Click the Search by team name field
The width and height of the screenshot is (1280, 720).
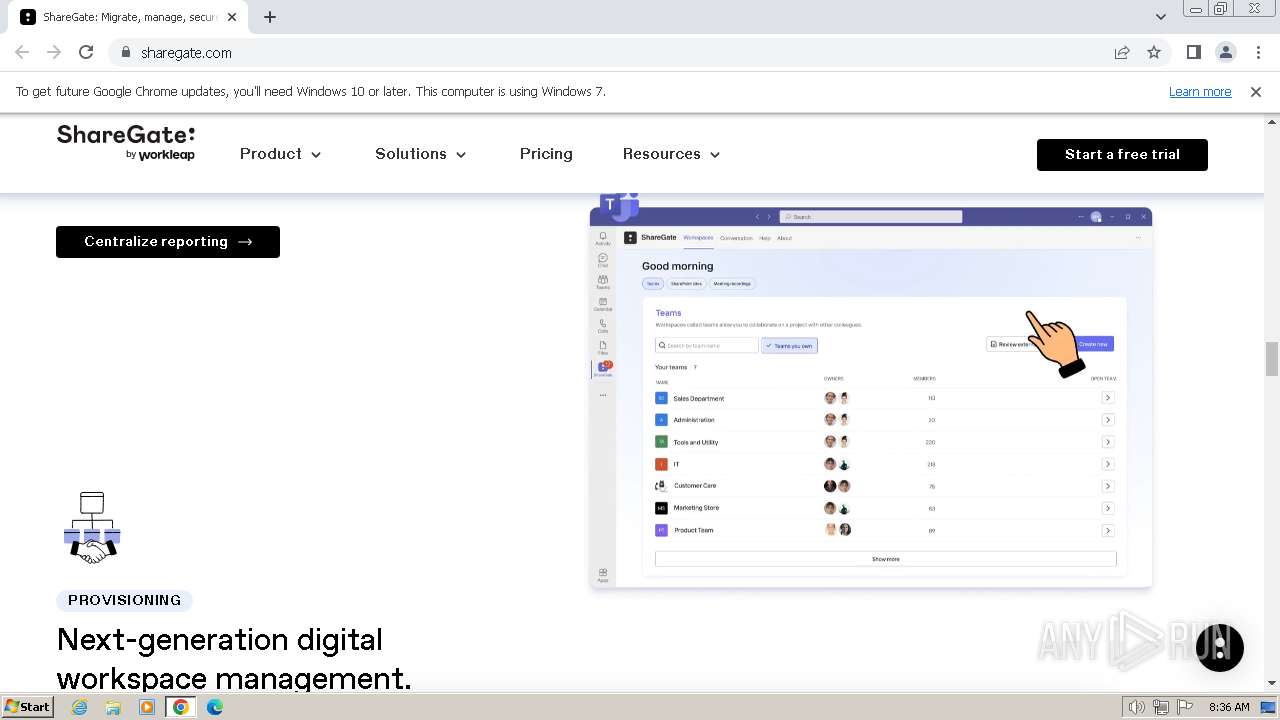click(x=707, y=345)
